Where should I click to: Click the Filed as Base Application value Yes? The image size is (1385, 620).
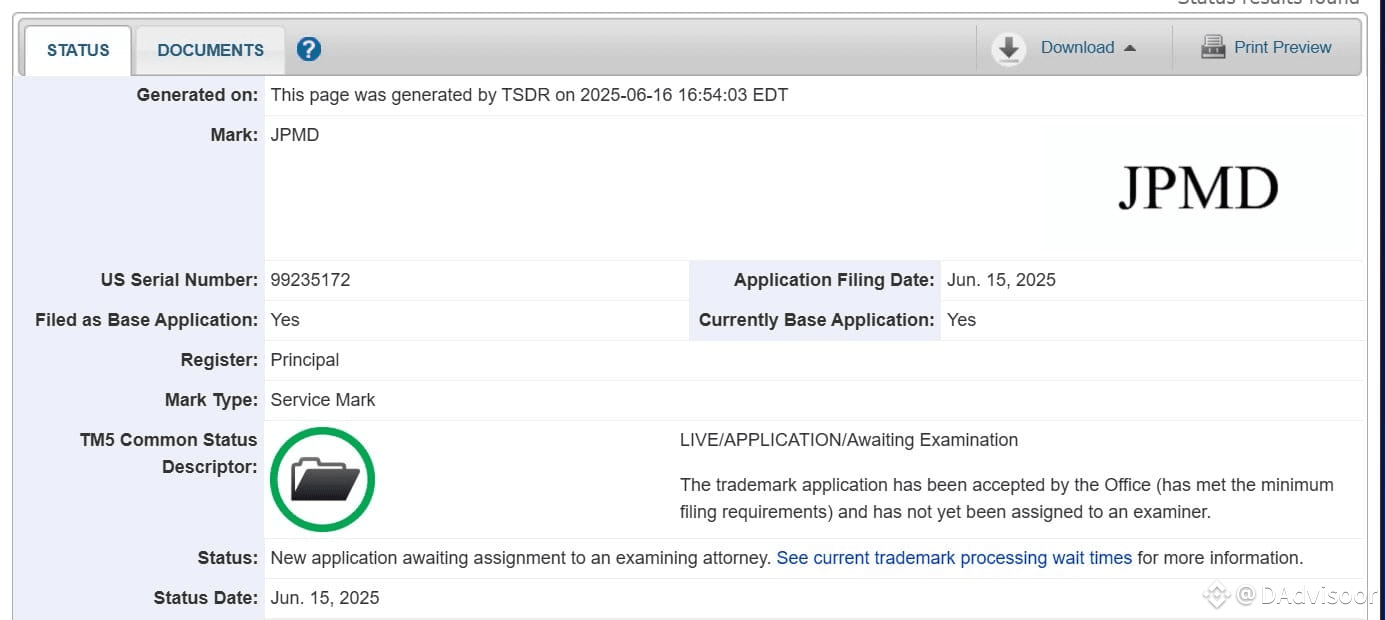coord(285,320)
